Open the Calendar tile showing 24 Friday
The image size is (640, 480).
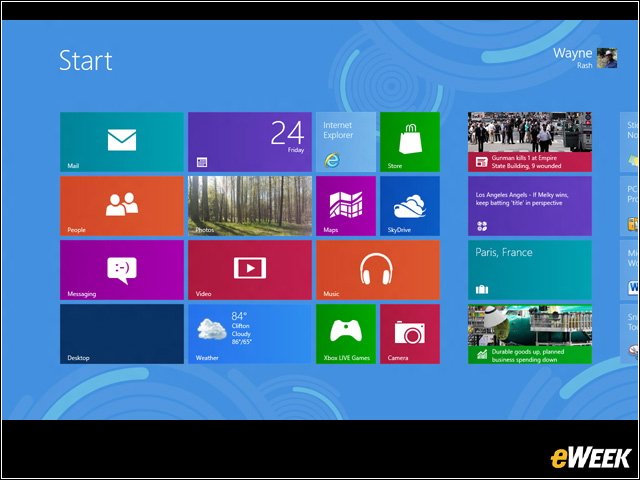249,141
